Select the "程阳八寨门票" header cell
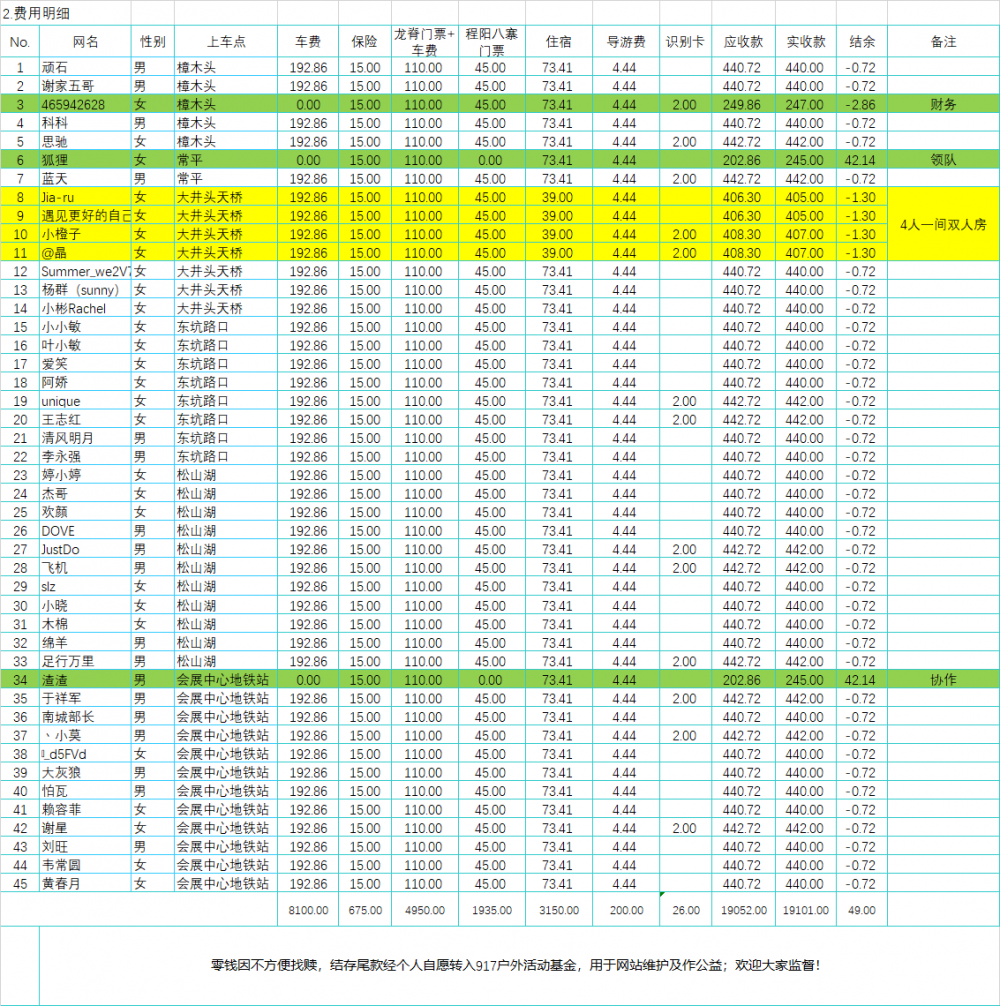This screenshot has height=1006, width=1000. click(490, 42)
